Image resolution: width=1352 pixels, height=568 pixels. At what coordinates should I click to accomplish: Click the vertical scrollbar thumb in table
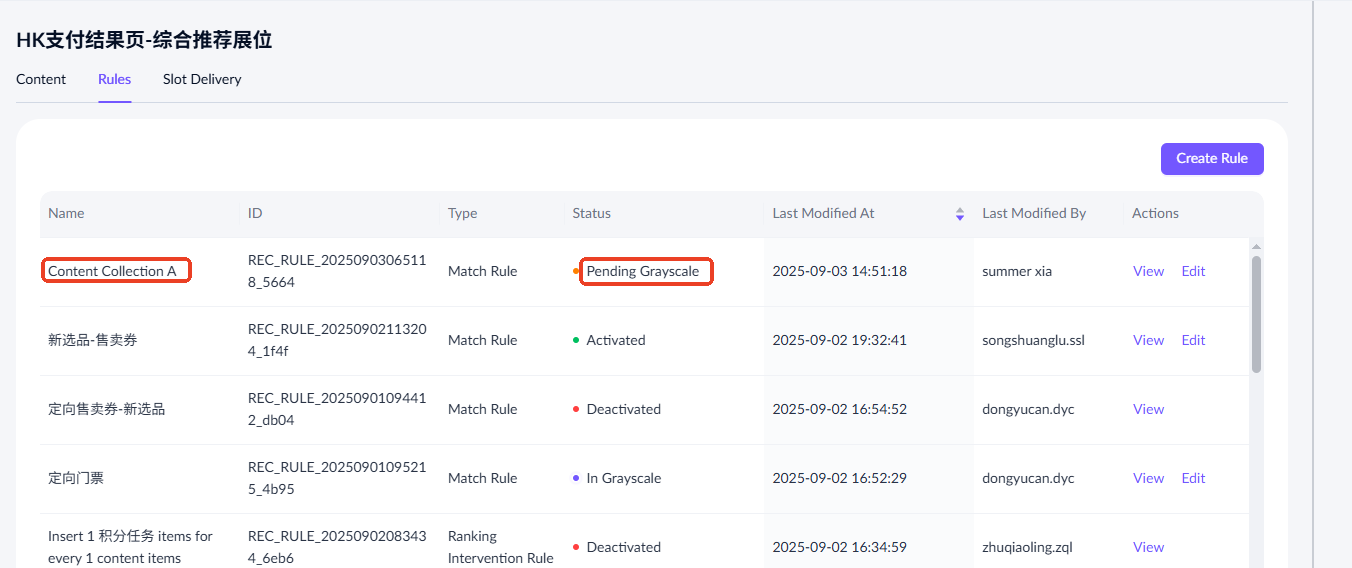(1256, 314)
